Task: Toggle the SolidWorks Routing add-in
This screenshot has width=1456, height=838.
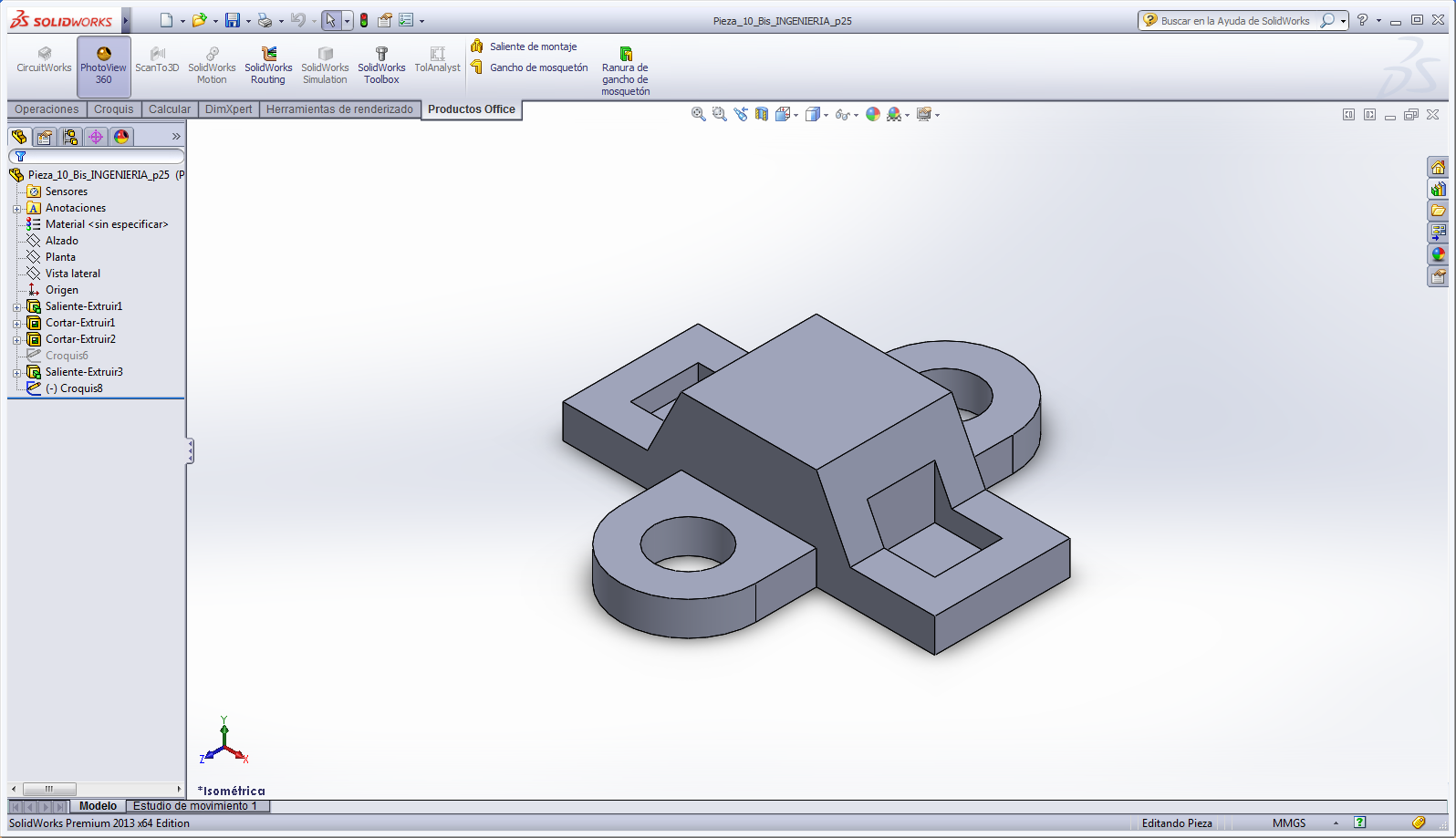Action: point(268,67)
